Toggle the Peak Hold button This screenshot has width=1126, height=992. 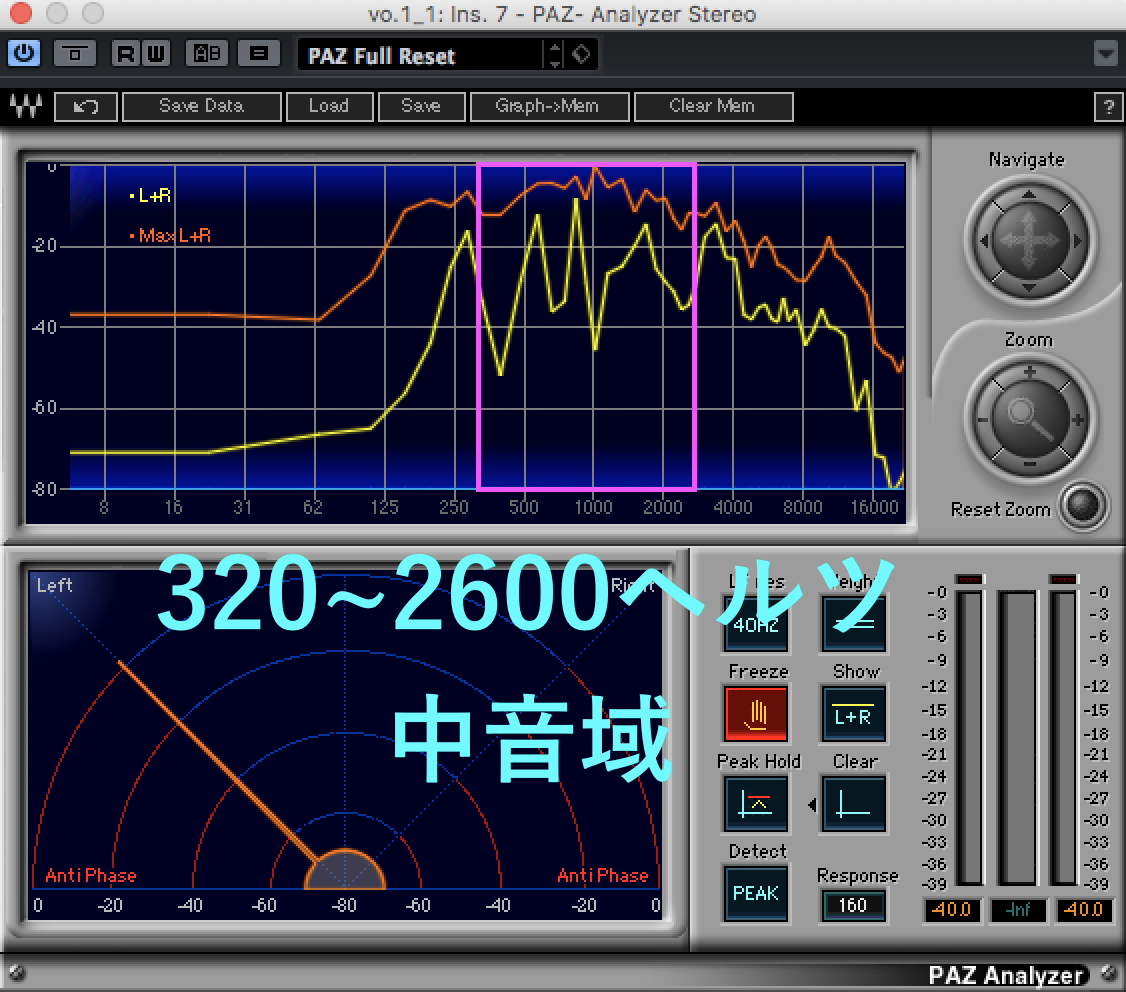tap(755, 803)
